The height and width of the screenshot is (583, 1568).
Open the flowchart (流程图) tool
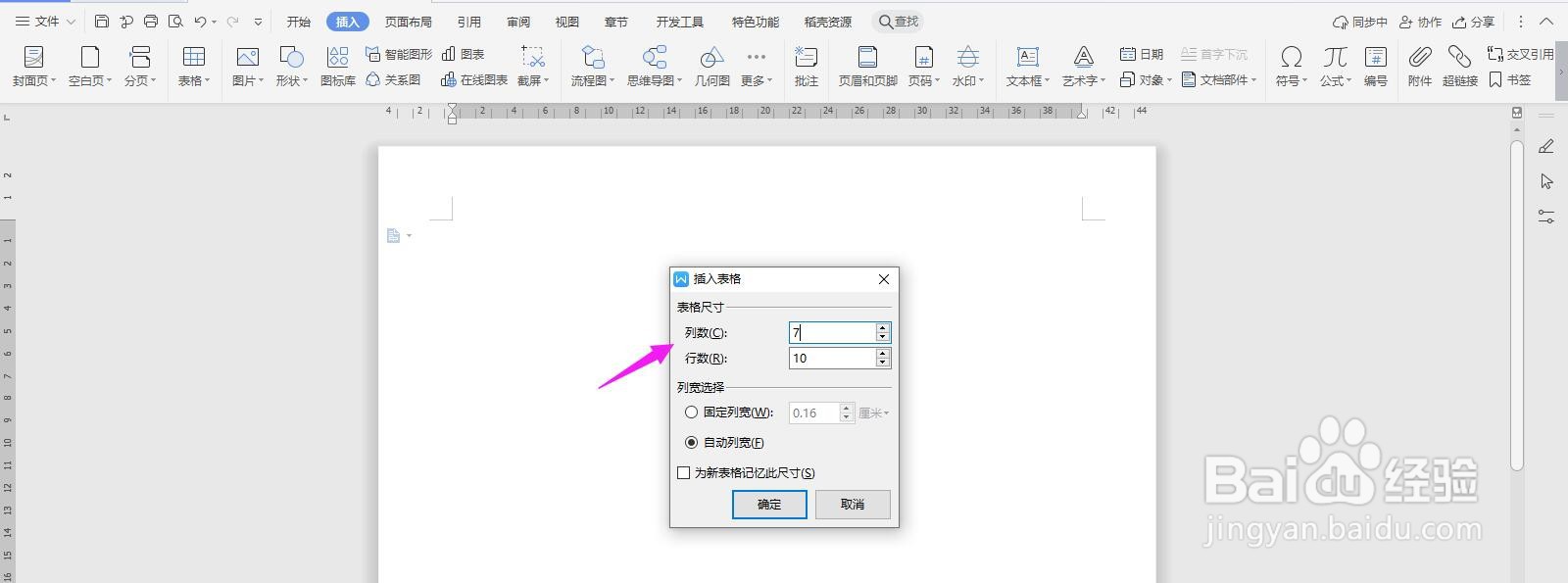[593, 66]
